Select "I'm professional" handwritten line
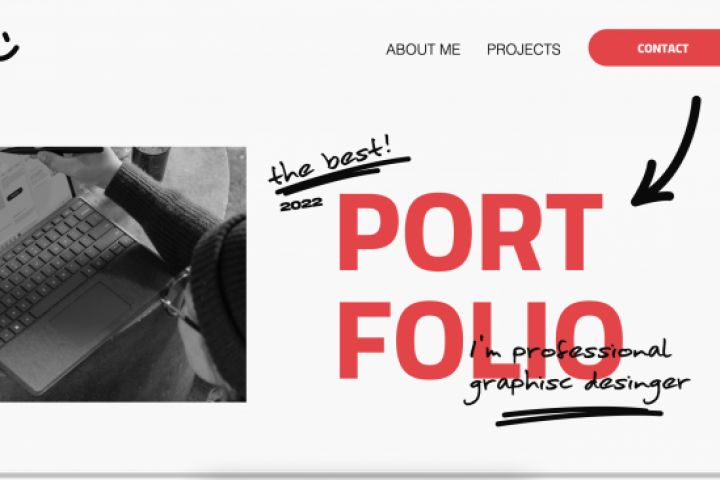This screenshot has height=480, width=720. tap(570, 352)
